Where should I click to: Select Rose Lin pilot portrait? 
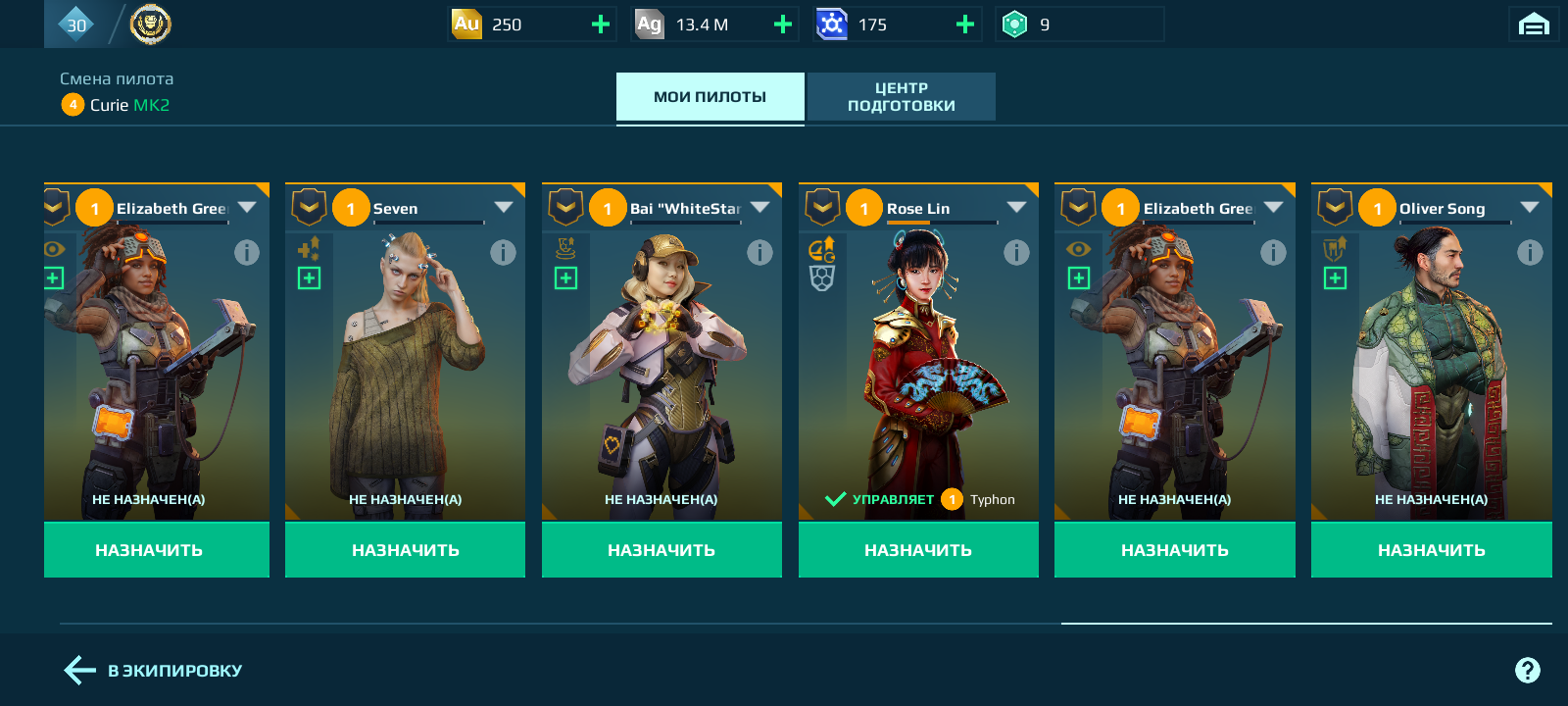918,363
